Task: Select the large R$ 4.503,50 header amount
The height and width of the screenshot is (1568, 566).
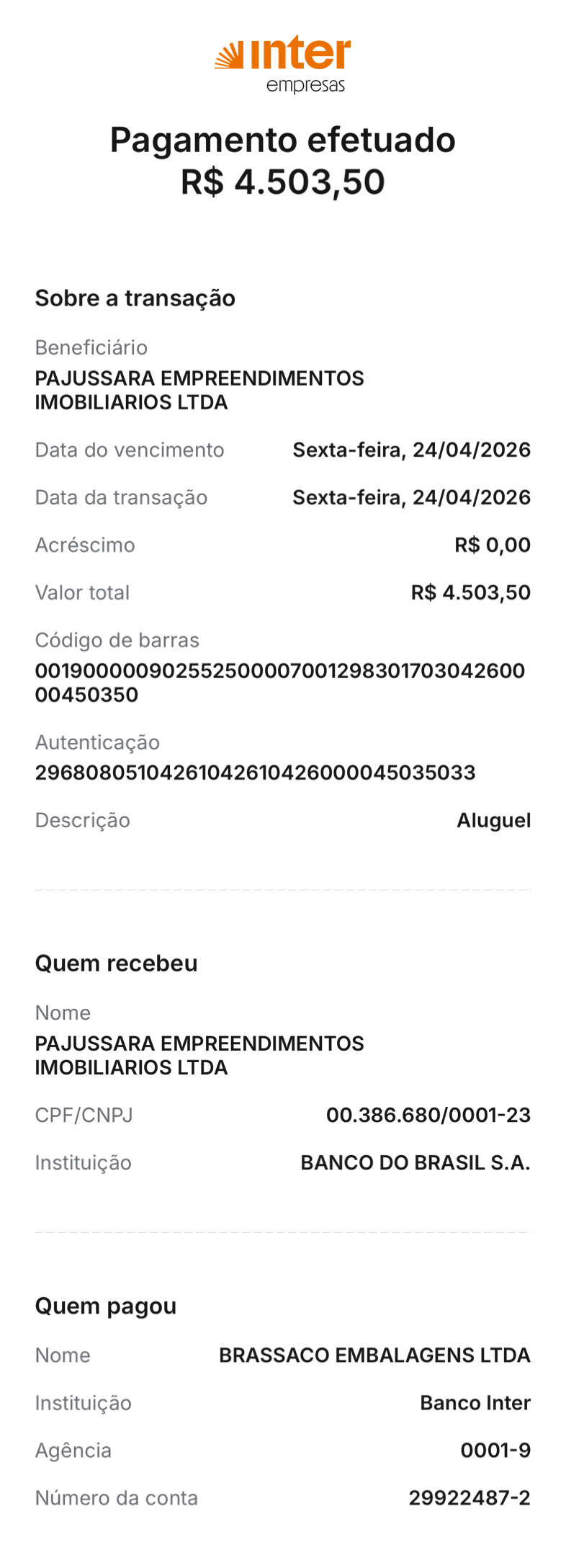Action: (282, 182)
